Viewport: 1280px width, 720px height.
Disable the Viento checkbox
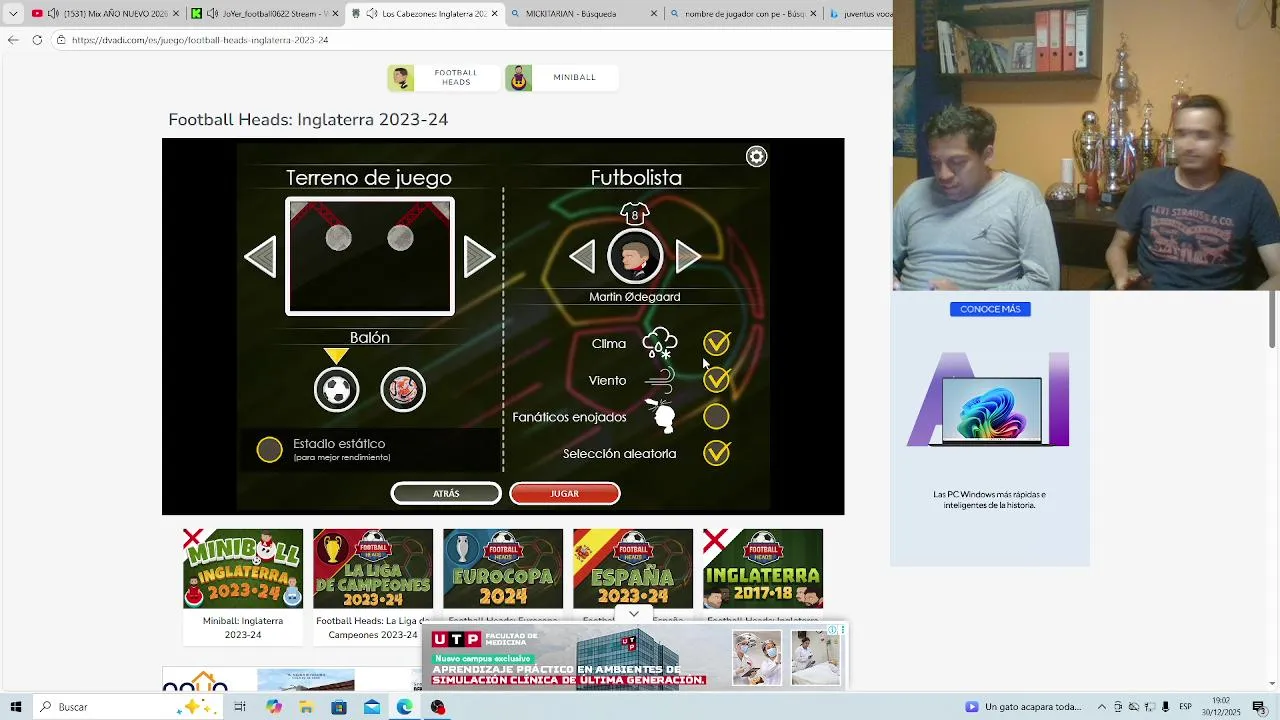pyautogui.click(x=717, y=380)
